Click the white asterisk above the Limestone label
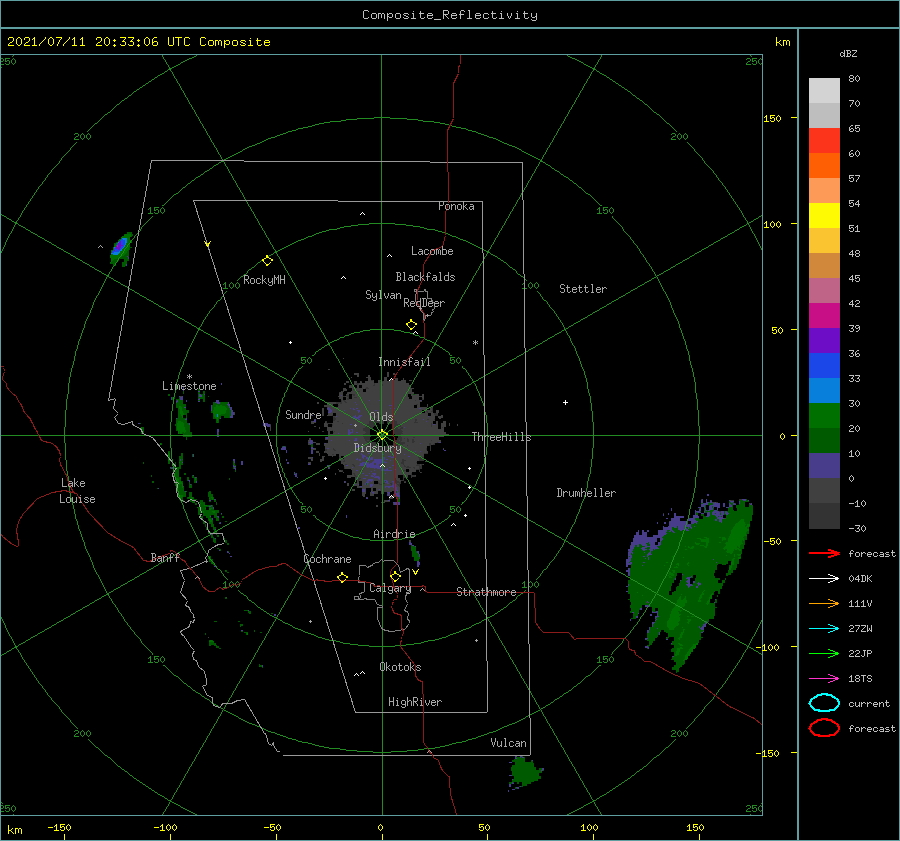 point(189,377)
